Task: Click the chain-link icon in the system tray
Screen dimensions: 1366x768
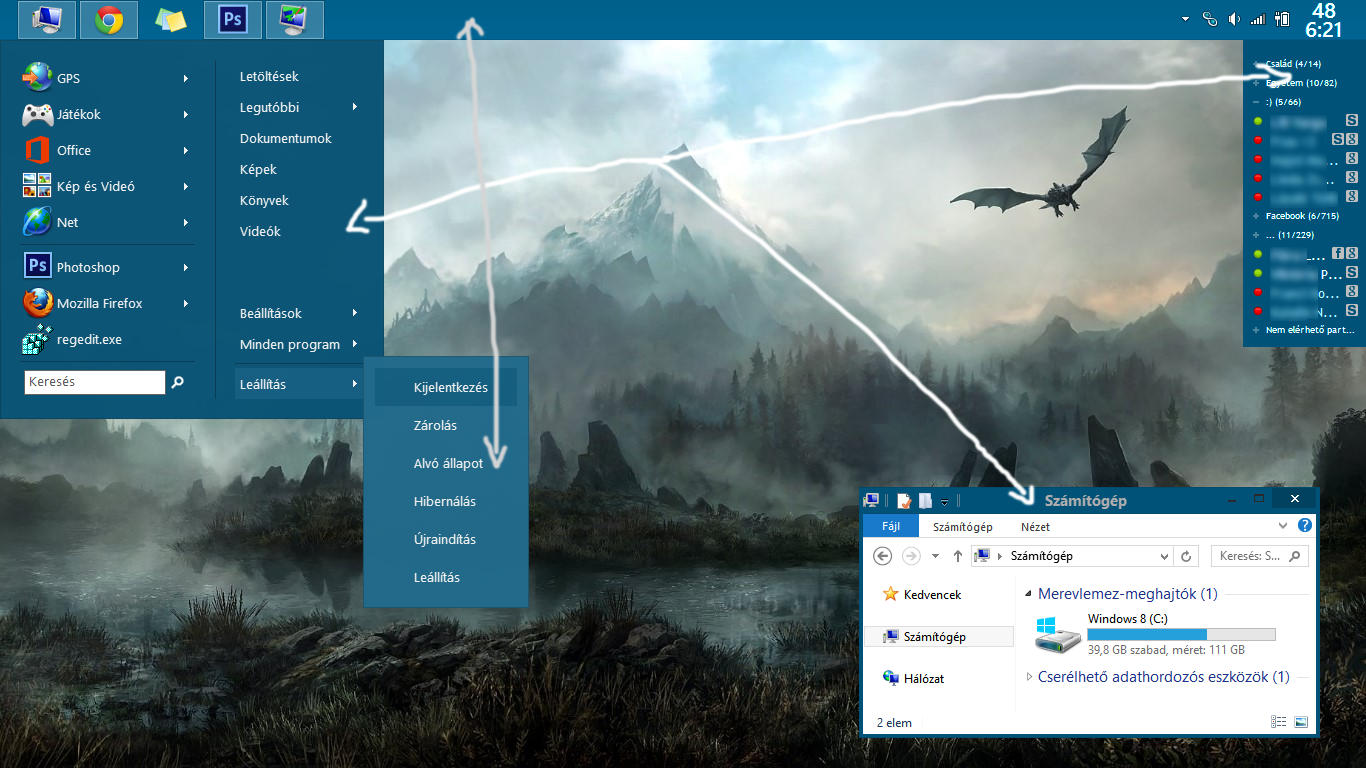Action: 1210,18
